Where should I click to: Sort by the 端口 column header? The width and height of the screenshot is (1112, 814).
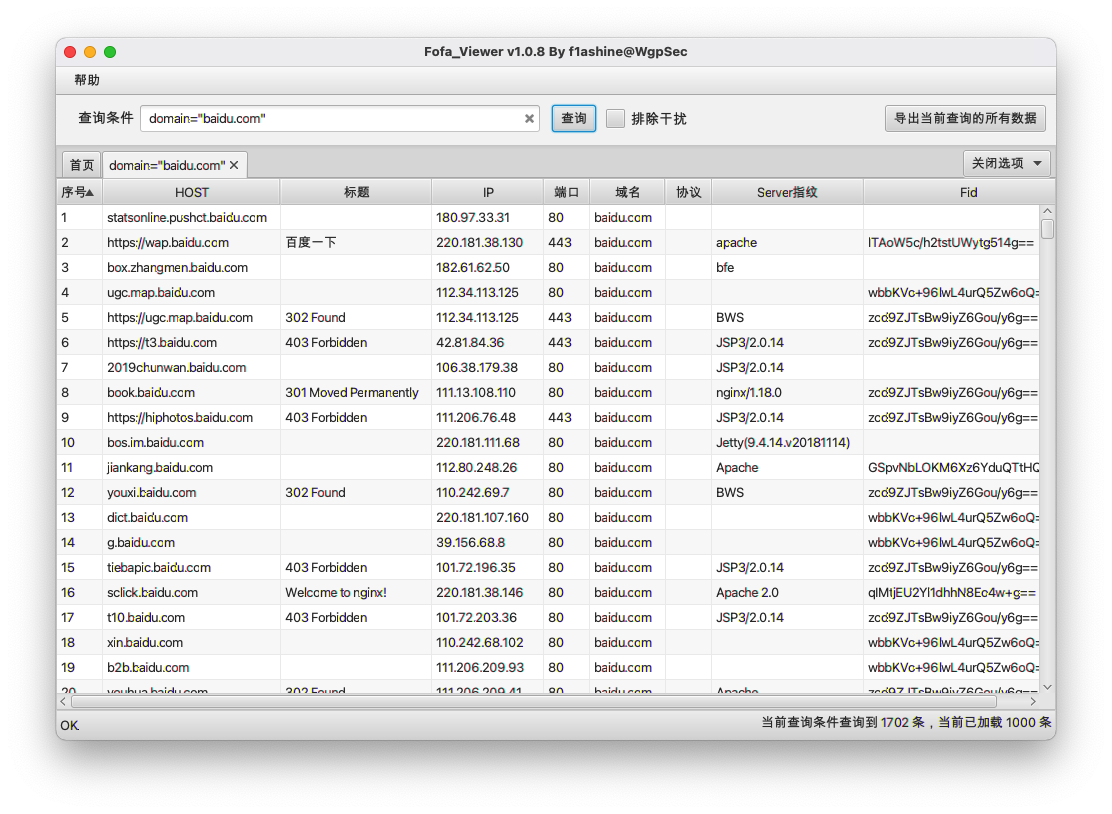click(567, 192)
